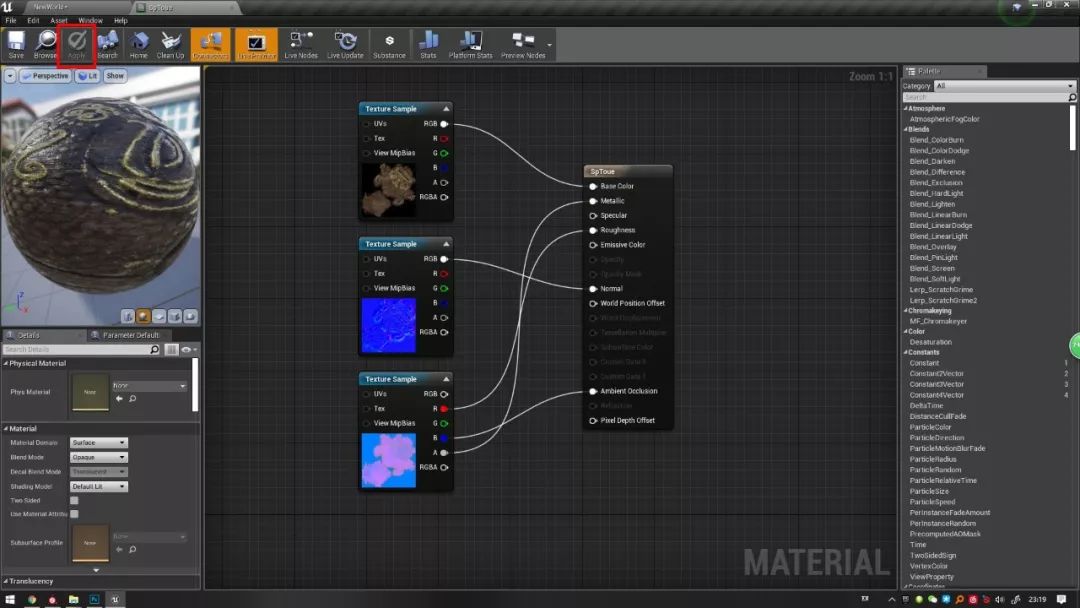The height and width of the screenshot is (608, 1080).
Task: Click the Phys Material None swatch
Action: tap(91, 394)
